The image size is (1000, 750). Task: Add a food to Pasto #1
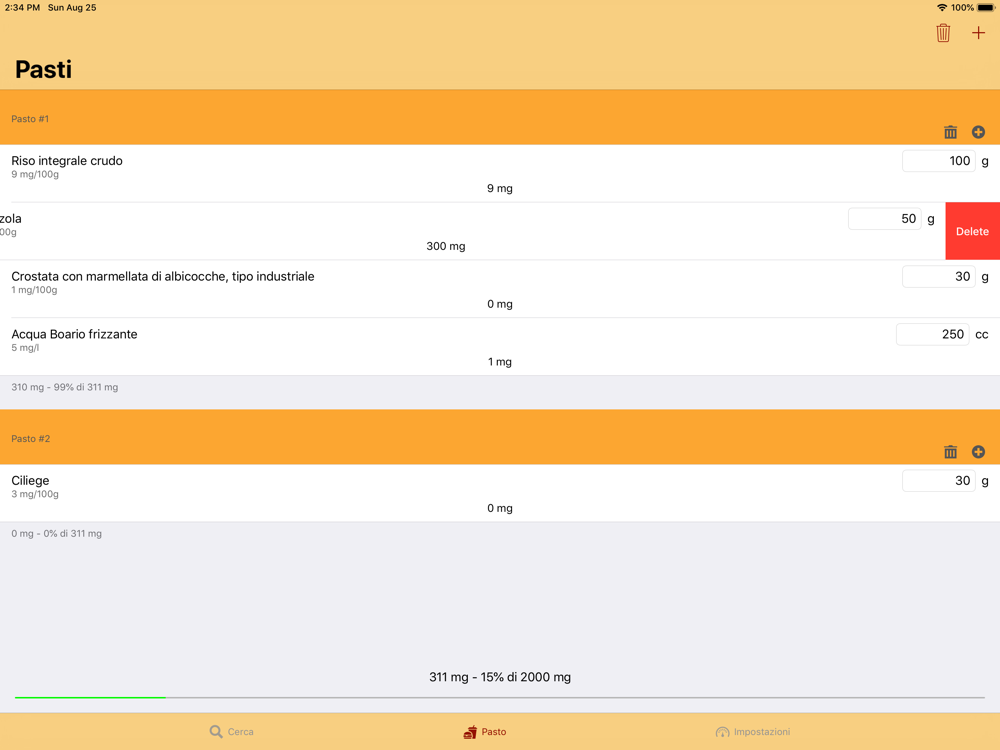click(x=978, y=132)
